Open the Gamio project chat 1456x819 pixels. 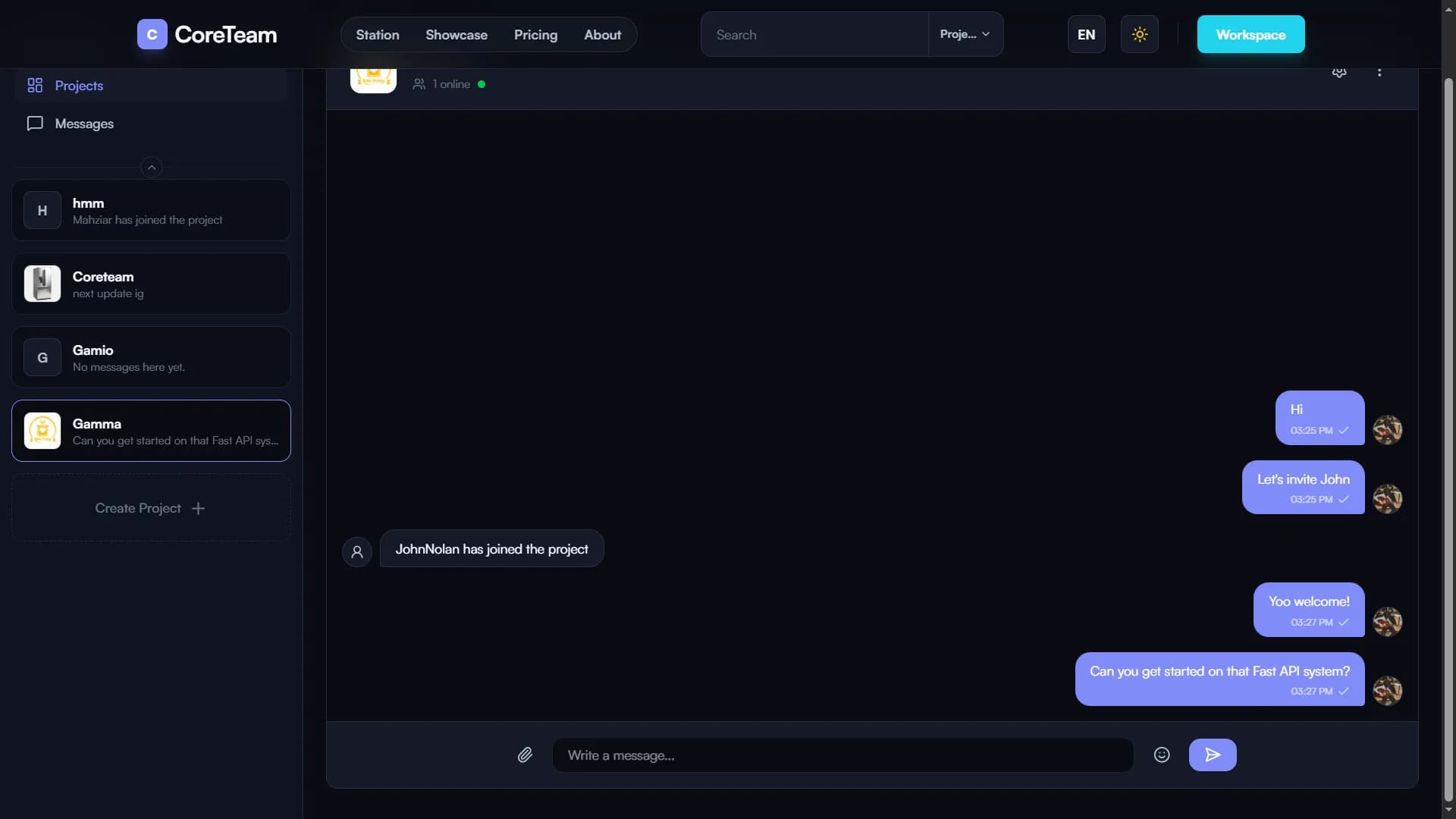(151, 357)
